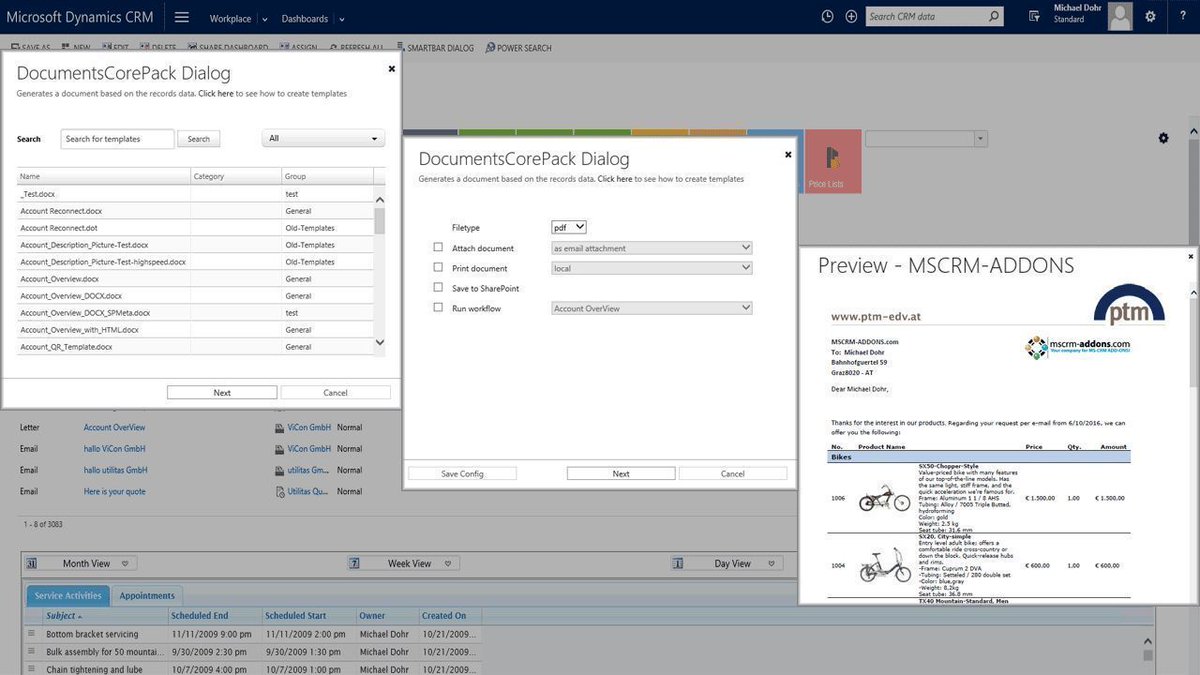1200x675 pixels.
Task: Click the user avatar picture
Action: point(1120,17)
